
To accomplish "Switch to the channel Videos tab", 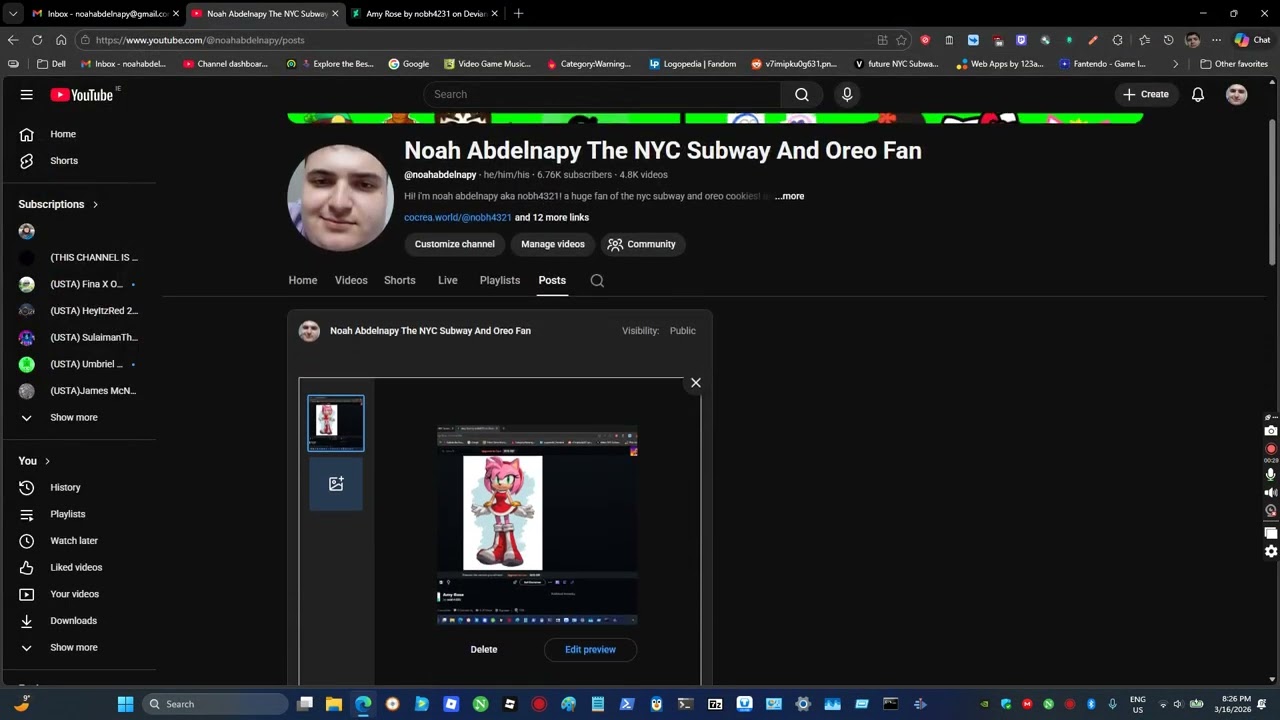I will (x=351, y=281).
